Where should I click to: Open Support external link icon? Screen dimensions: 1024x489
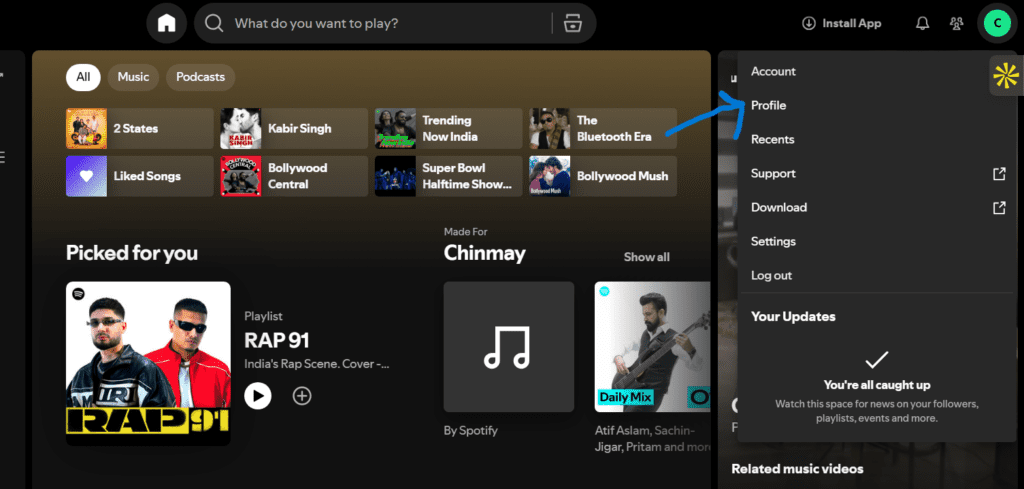click(x=999, y=174)
